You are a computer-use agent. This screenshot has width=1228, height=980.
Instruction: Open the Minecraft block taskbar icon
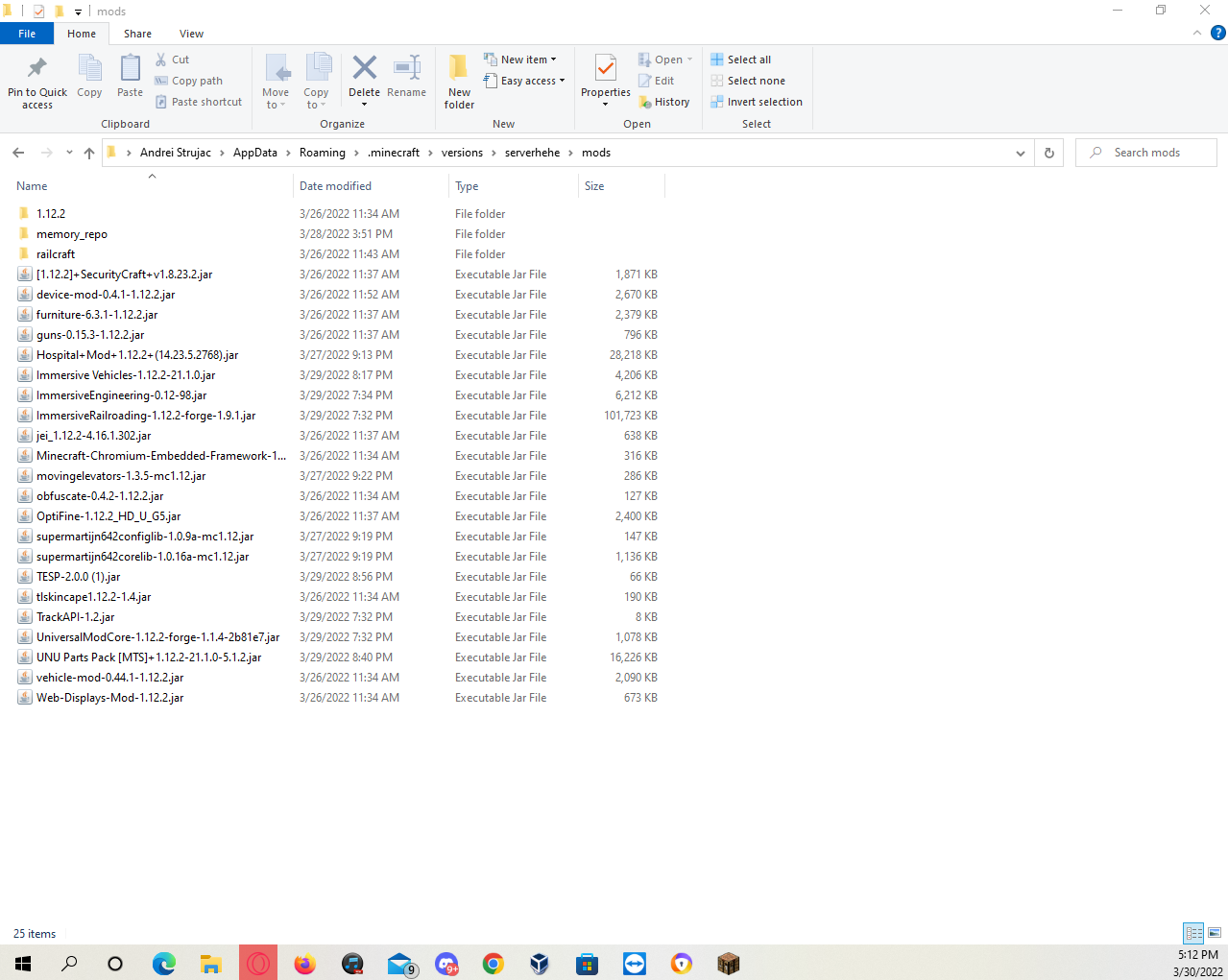pos(729,964)
